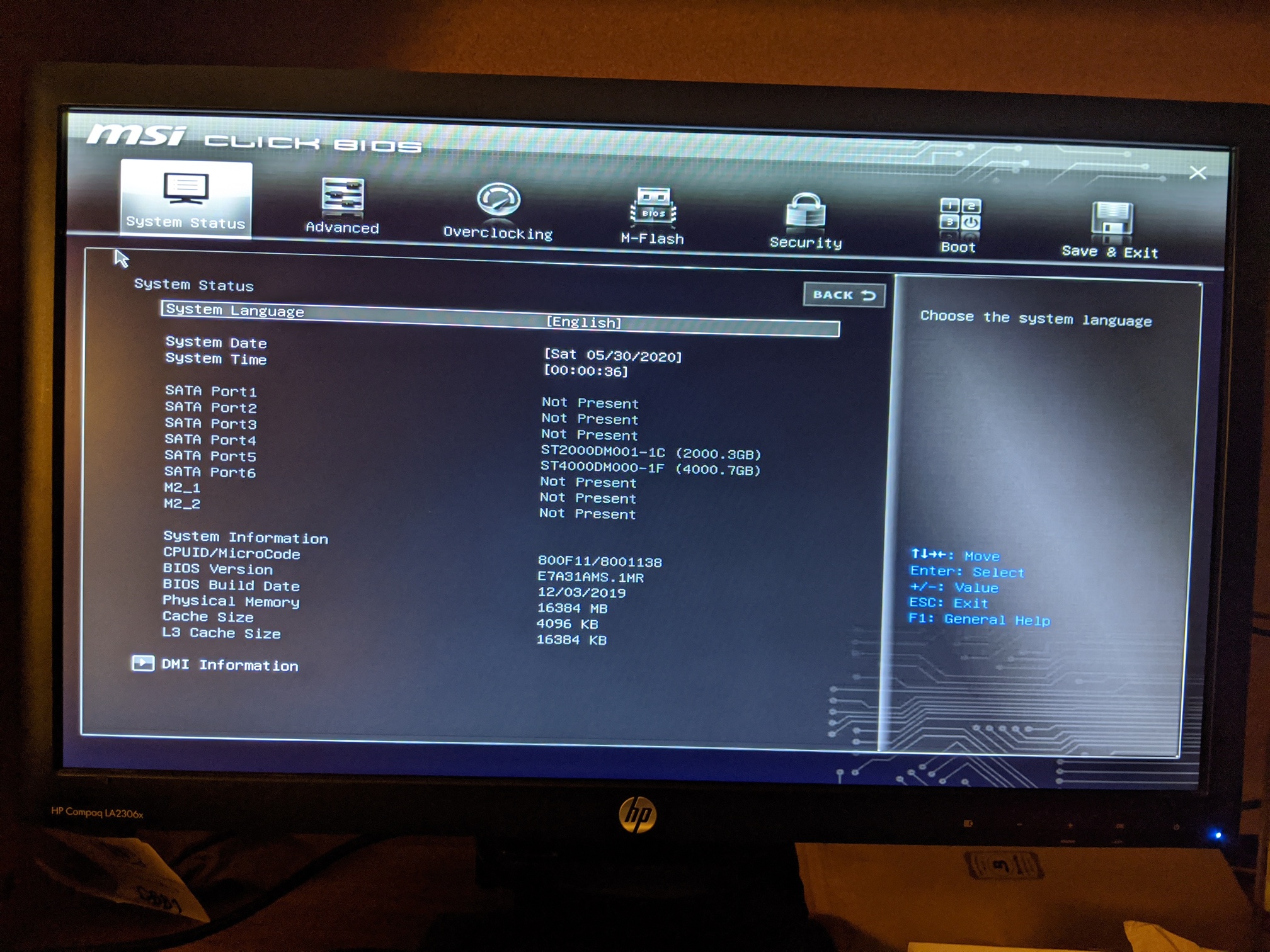Select the System Language row
This screenshot has width=1270, height=952.
[501, 318]
